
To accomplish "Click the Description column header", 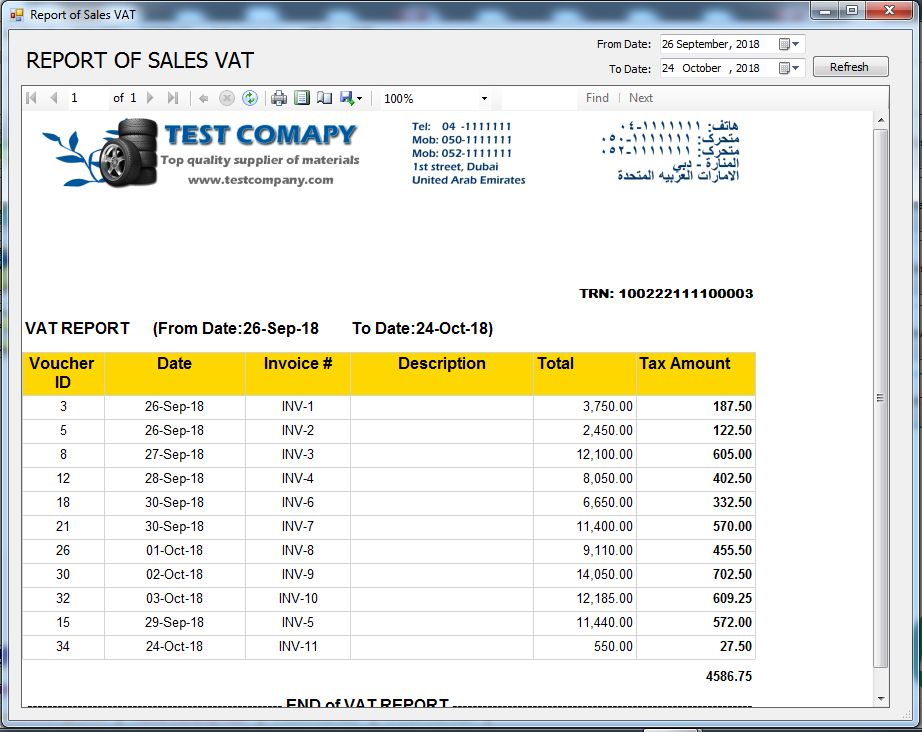I will click(442, 373).
